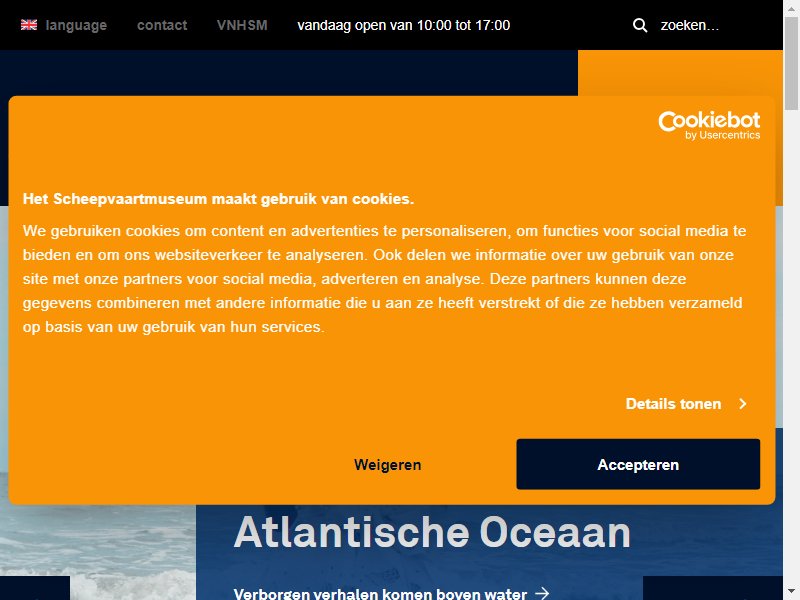The image size is (800, 600).
Task: Click the scrollbar up arrow
Action: tap(791, 8)
